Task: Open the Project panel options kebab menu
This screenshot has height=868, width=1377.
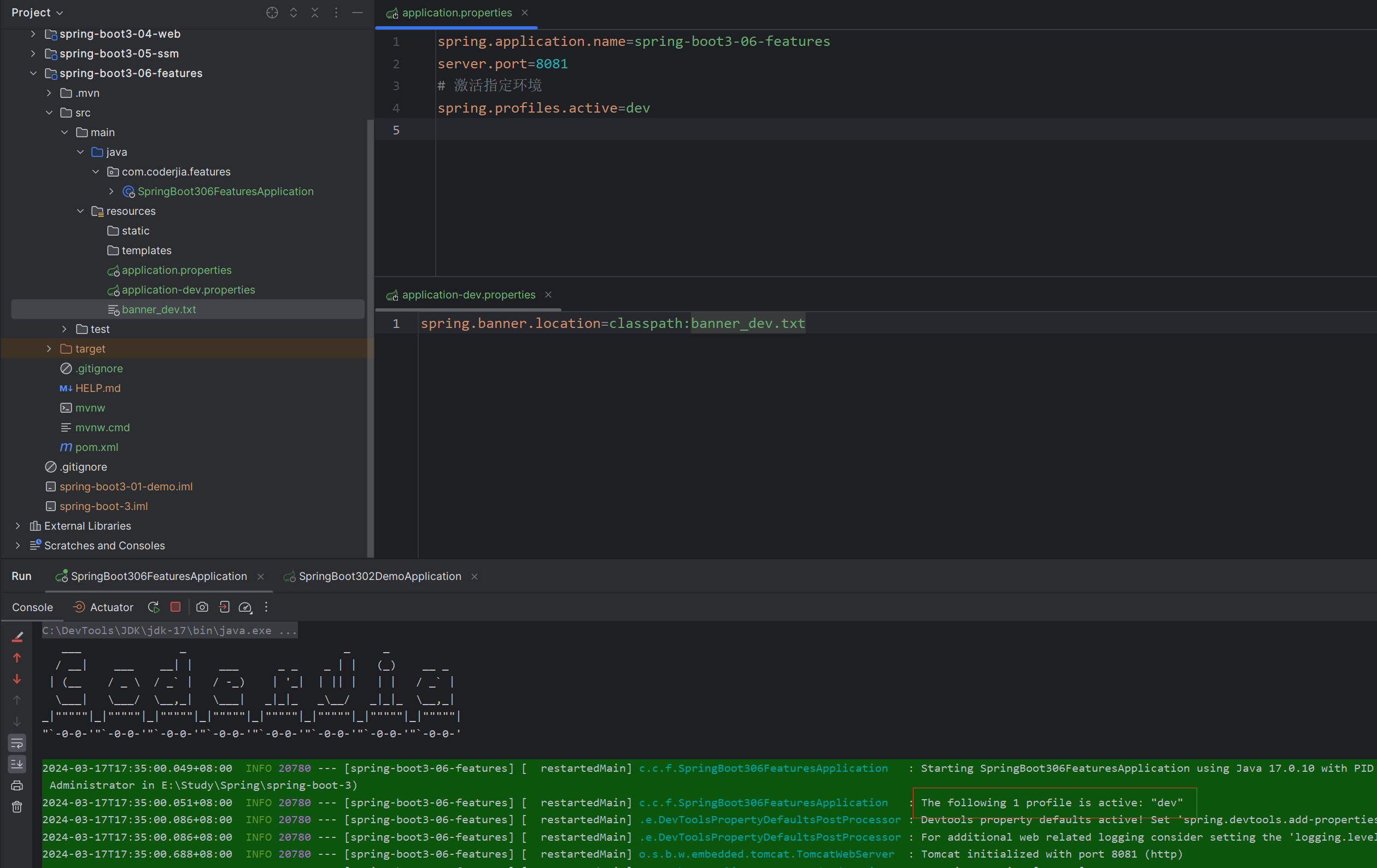Action: [x=336, y=12]
